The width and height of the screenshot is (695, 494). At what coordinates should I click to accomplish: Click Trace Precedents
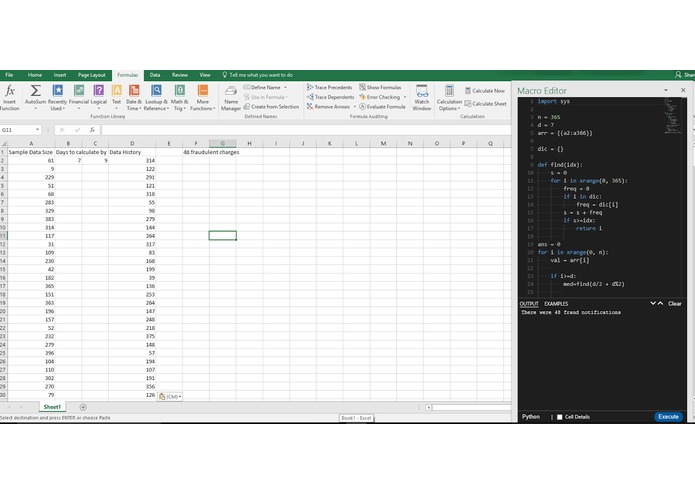[329, 87]
